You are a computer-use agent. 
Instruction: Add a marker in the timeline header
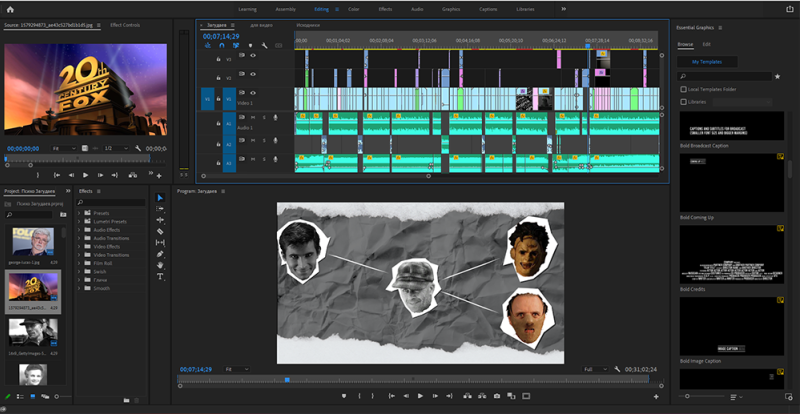pos(250,45)
